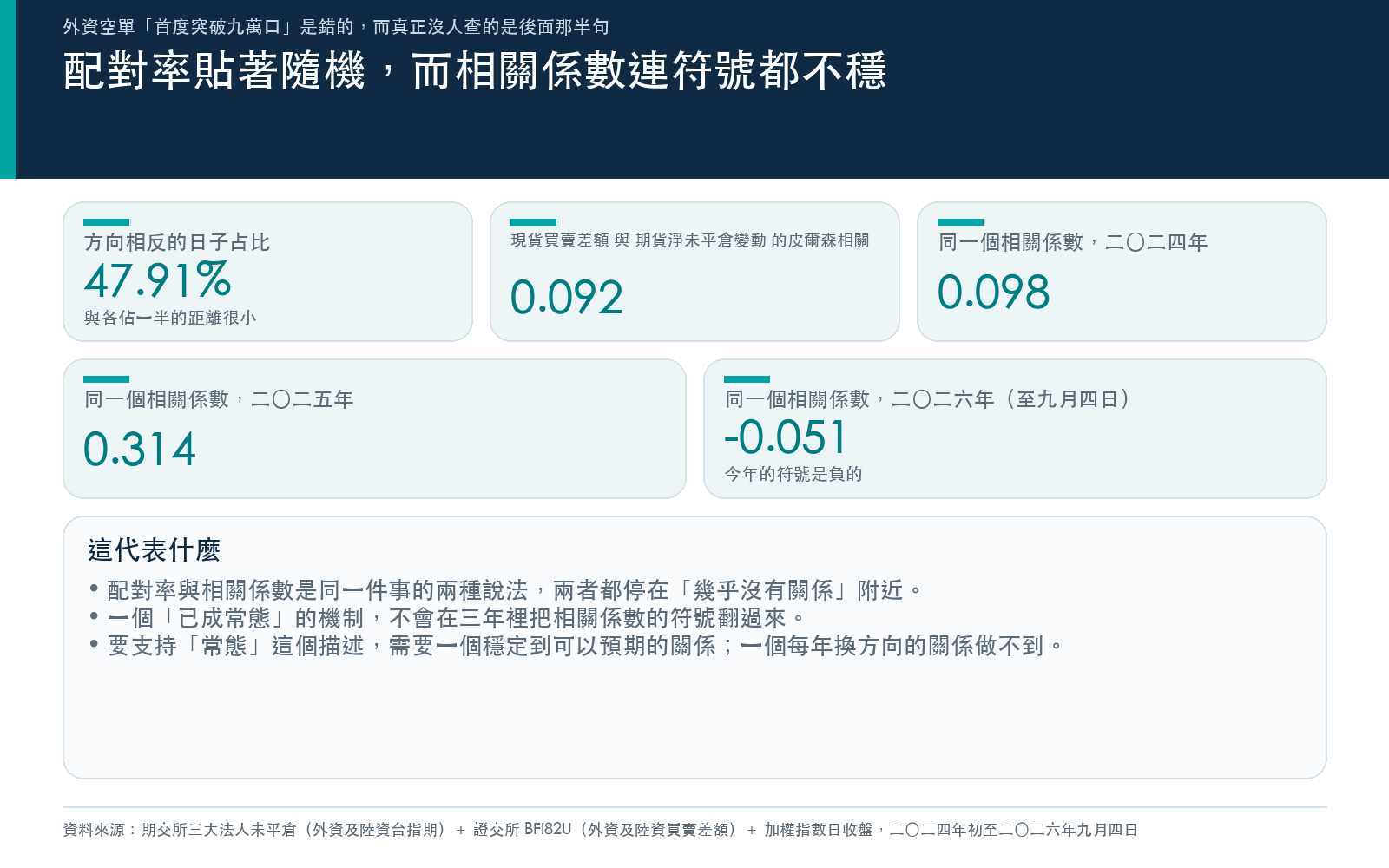Click the 0.314 value
The image size is (1389, 868).
pyautogui.click(x=140, y=450)
